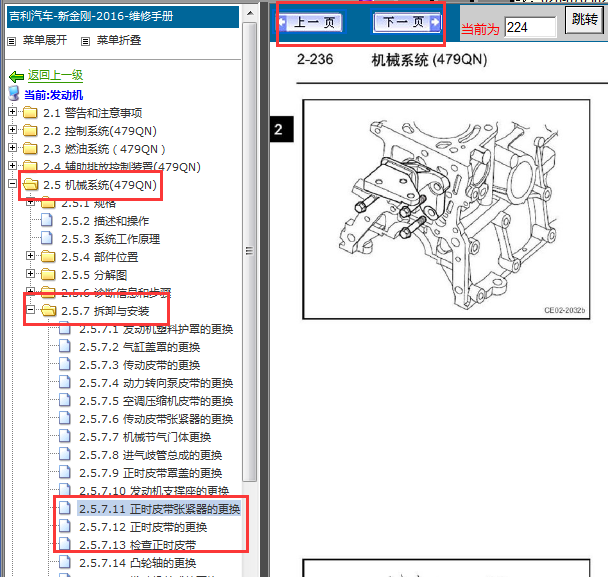This screenshot has width=608, height=577.
Task: Expand the 2.5.4 部件位置 node
Action: click(x=30, y=256)
